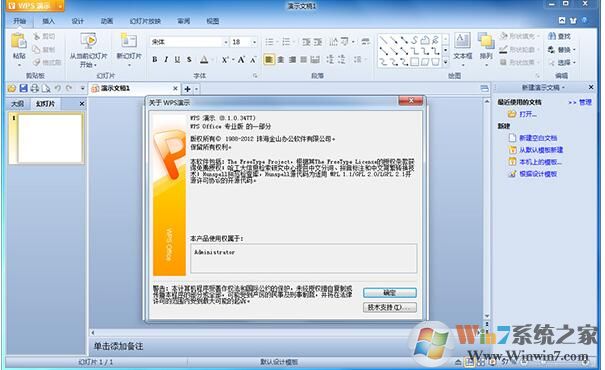Viewport: 605px width, 370px height.
Task: Click the Print icon in quick access
Action: [35, 88]
